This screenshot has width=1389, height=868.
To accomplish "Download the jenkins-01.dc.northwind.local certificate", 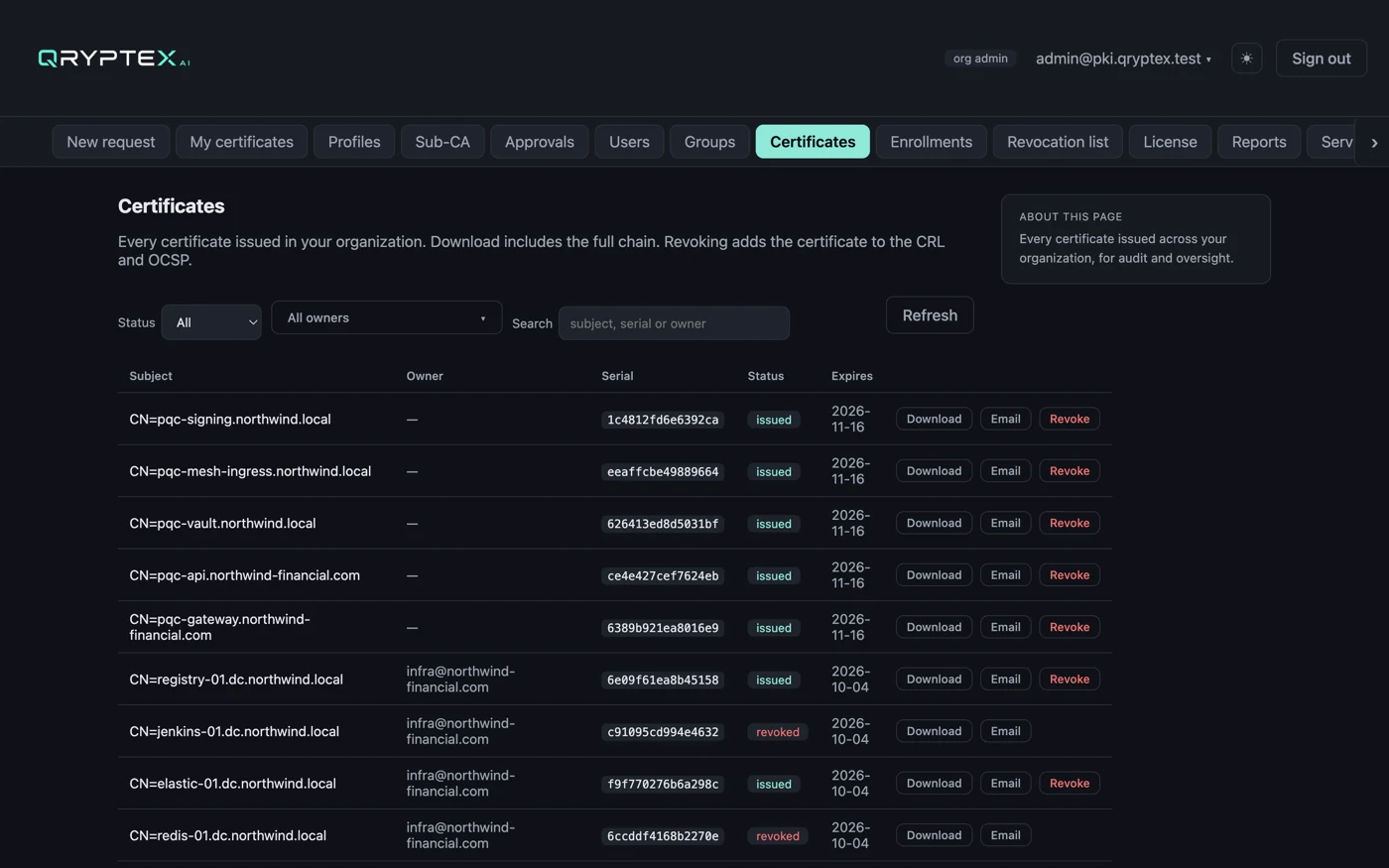I will 934,731.
